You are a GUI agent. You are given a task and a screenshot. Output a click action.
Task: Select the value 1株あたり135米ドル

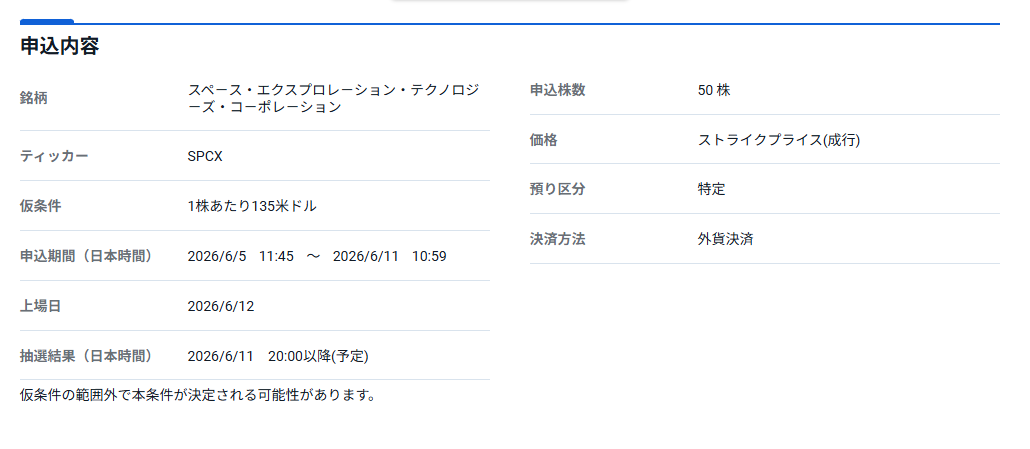click(x=252, y=206)
